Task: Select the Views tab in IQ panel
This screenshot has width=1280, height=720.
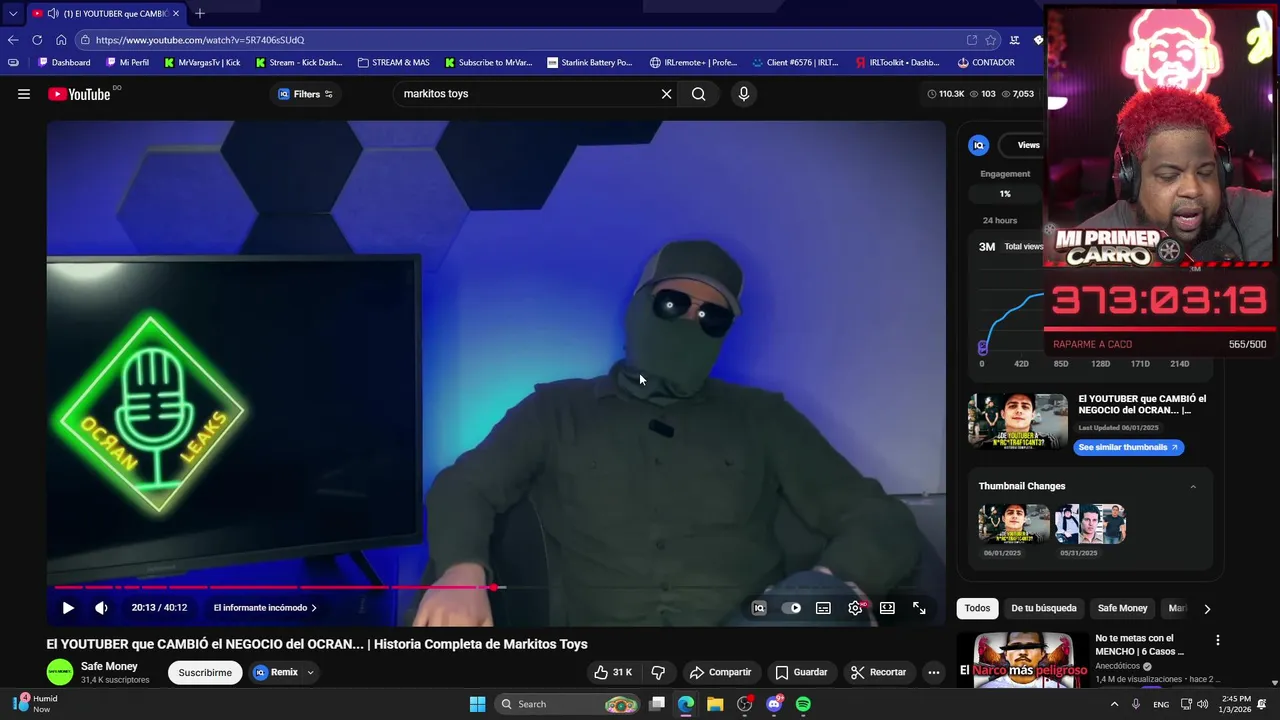Action: (x=1028, y=145)
